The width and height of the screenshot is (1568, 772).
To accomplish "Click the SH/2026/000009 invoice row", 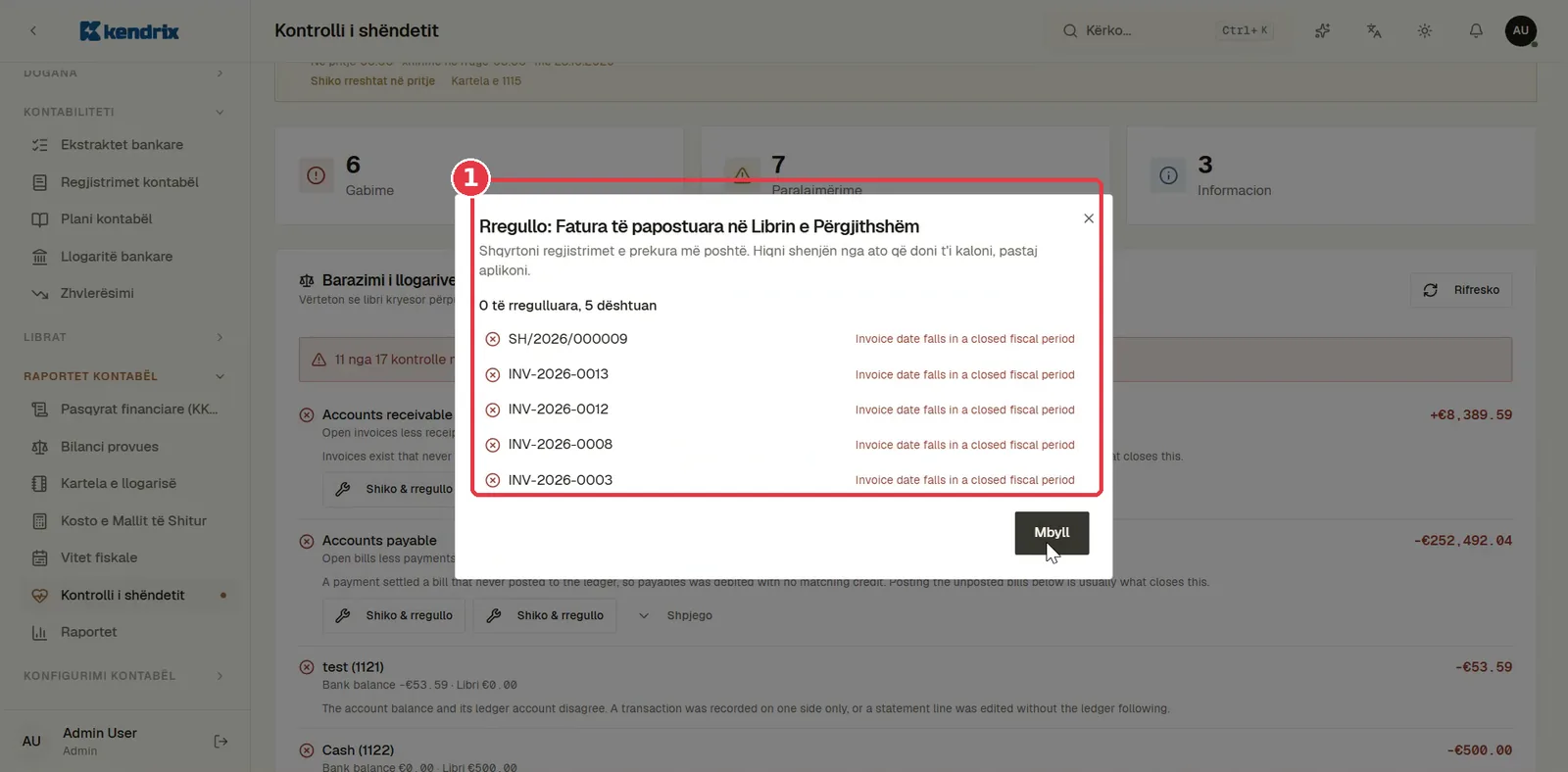I will pos(780,339).
